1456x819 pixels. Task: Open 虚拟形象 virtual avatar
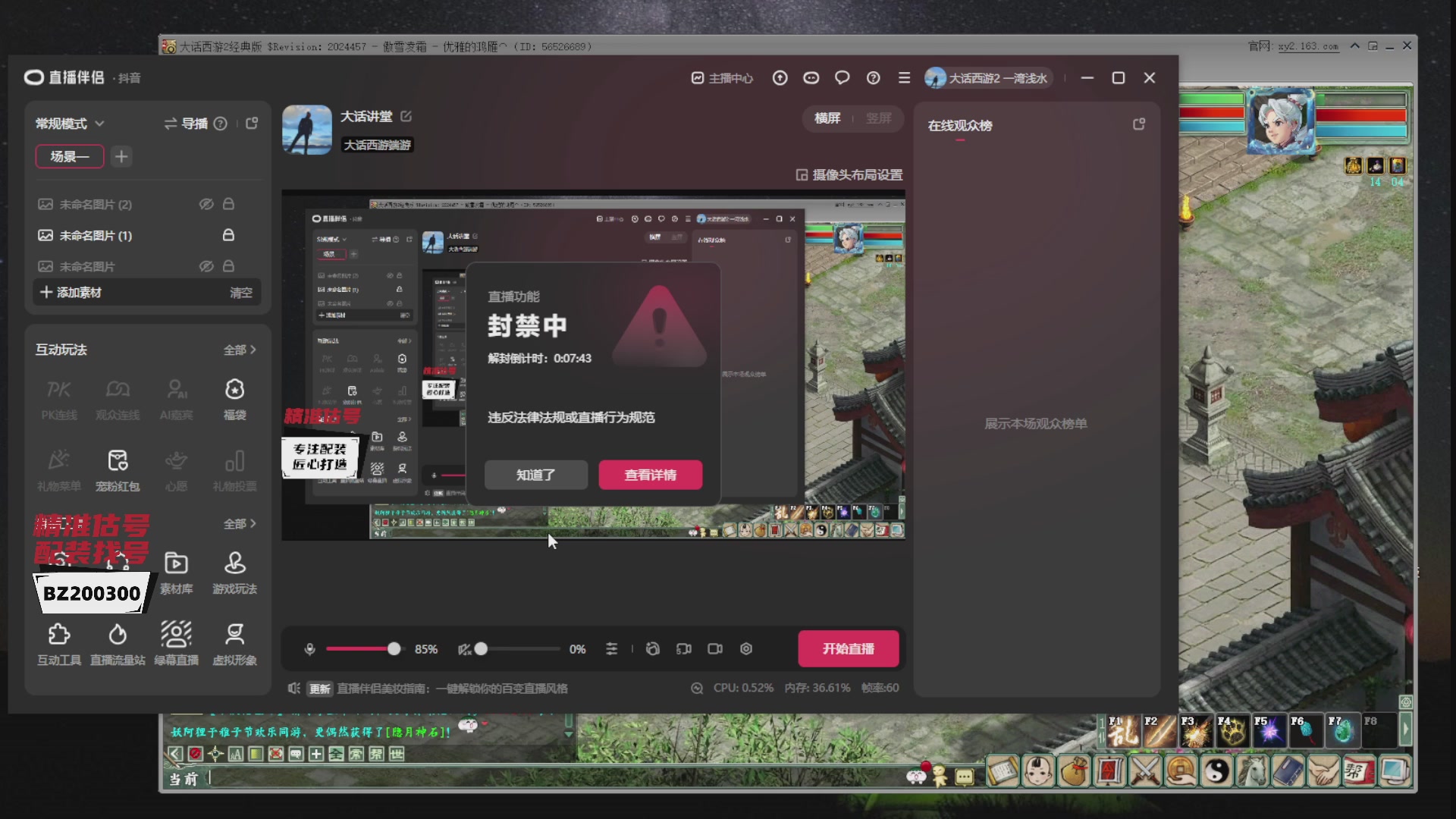(x=234, y=643)
